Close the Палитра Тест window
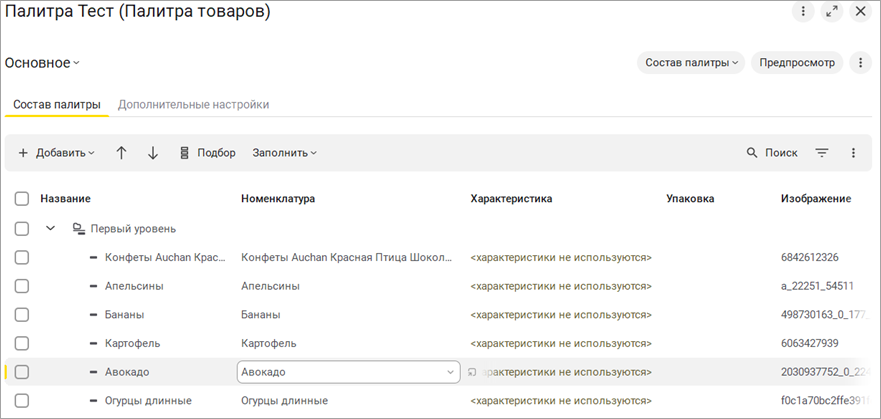 pos(860,11)
